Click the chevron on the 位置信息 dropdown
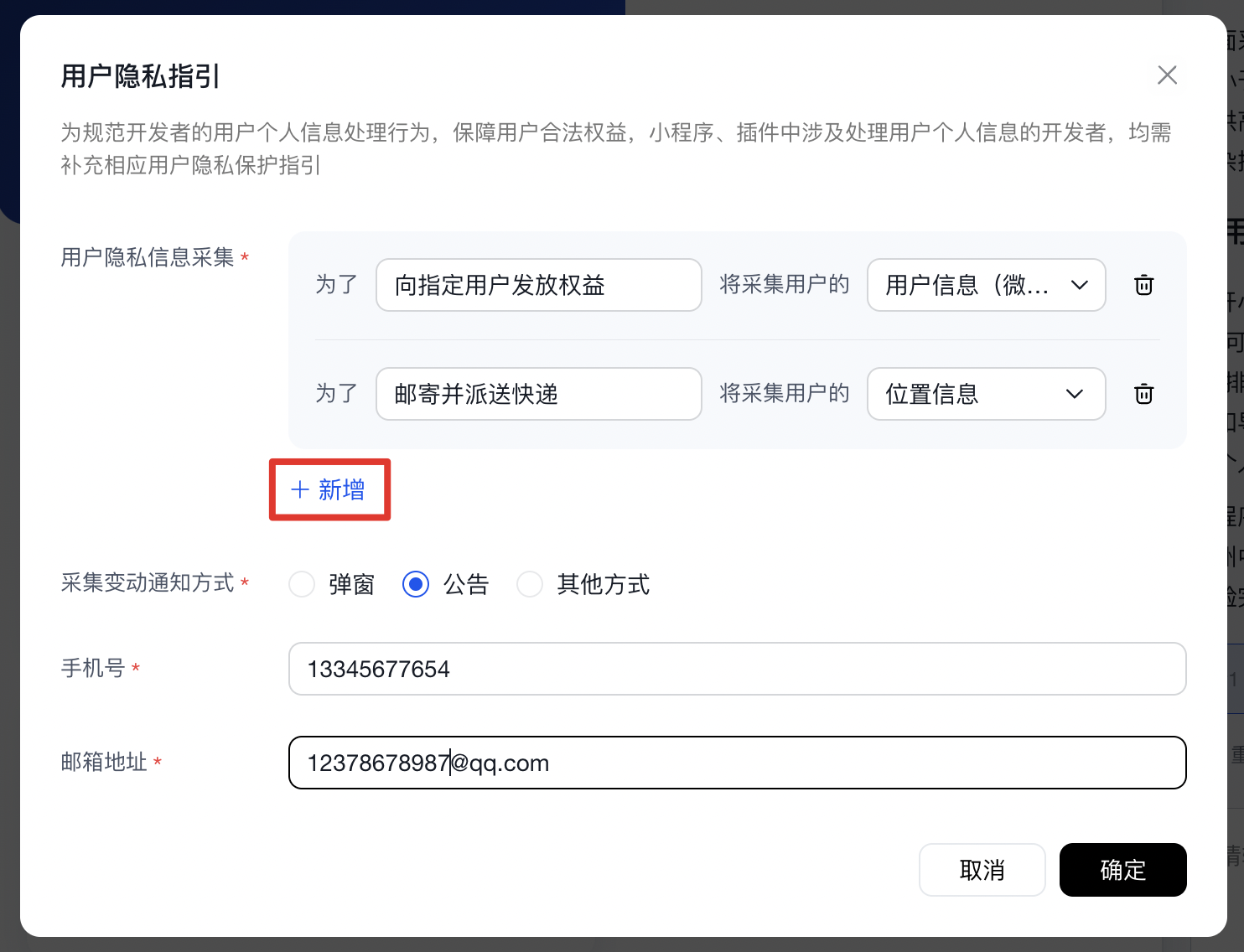This screenshot has height=952, width=1244. (1076, 394)
